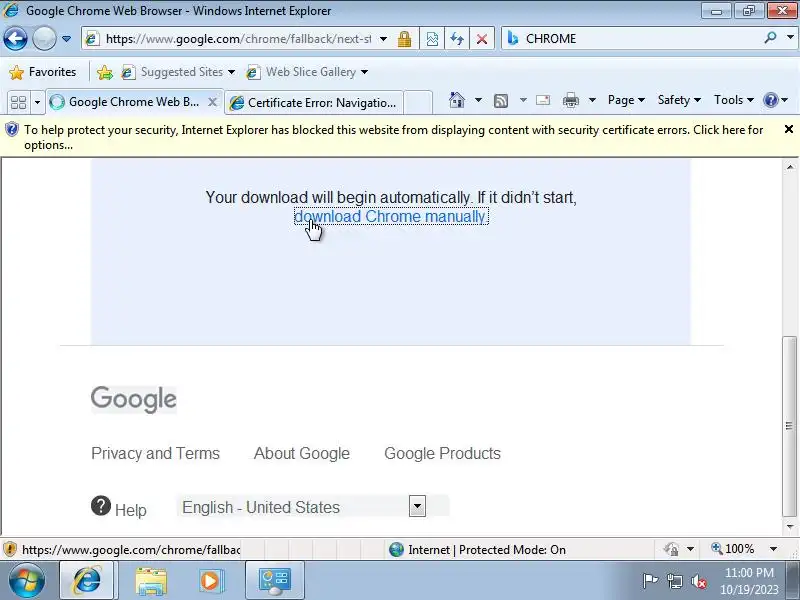Open Windows Media Player from taskbar
Screen dimensions: 800x600
coord(210,581)
